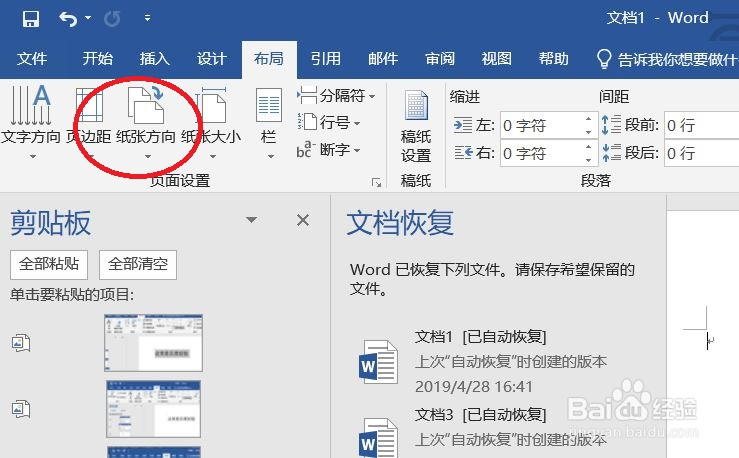Switch to the 邮件 tab
739x458 pixels.
(383, 59)
